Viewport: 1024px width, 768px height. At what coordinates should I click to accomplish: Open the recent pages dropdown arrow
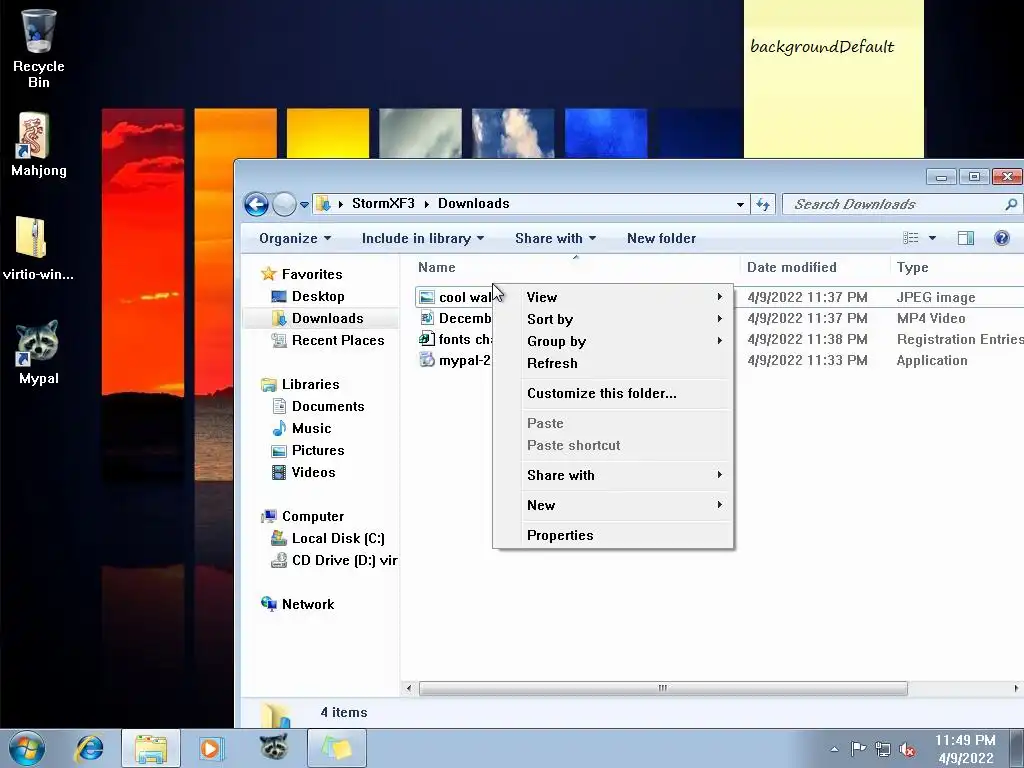[304, 204]
